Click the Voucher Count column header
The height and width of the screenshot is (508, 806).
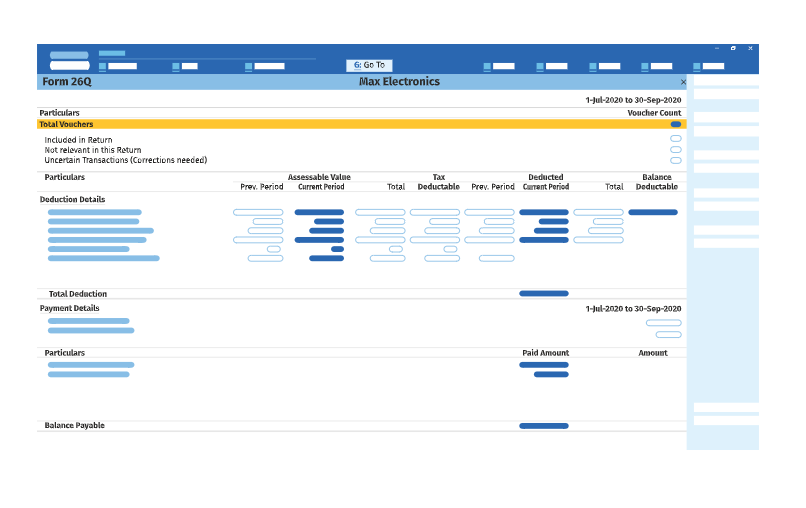(654, 113)
